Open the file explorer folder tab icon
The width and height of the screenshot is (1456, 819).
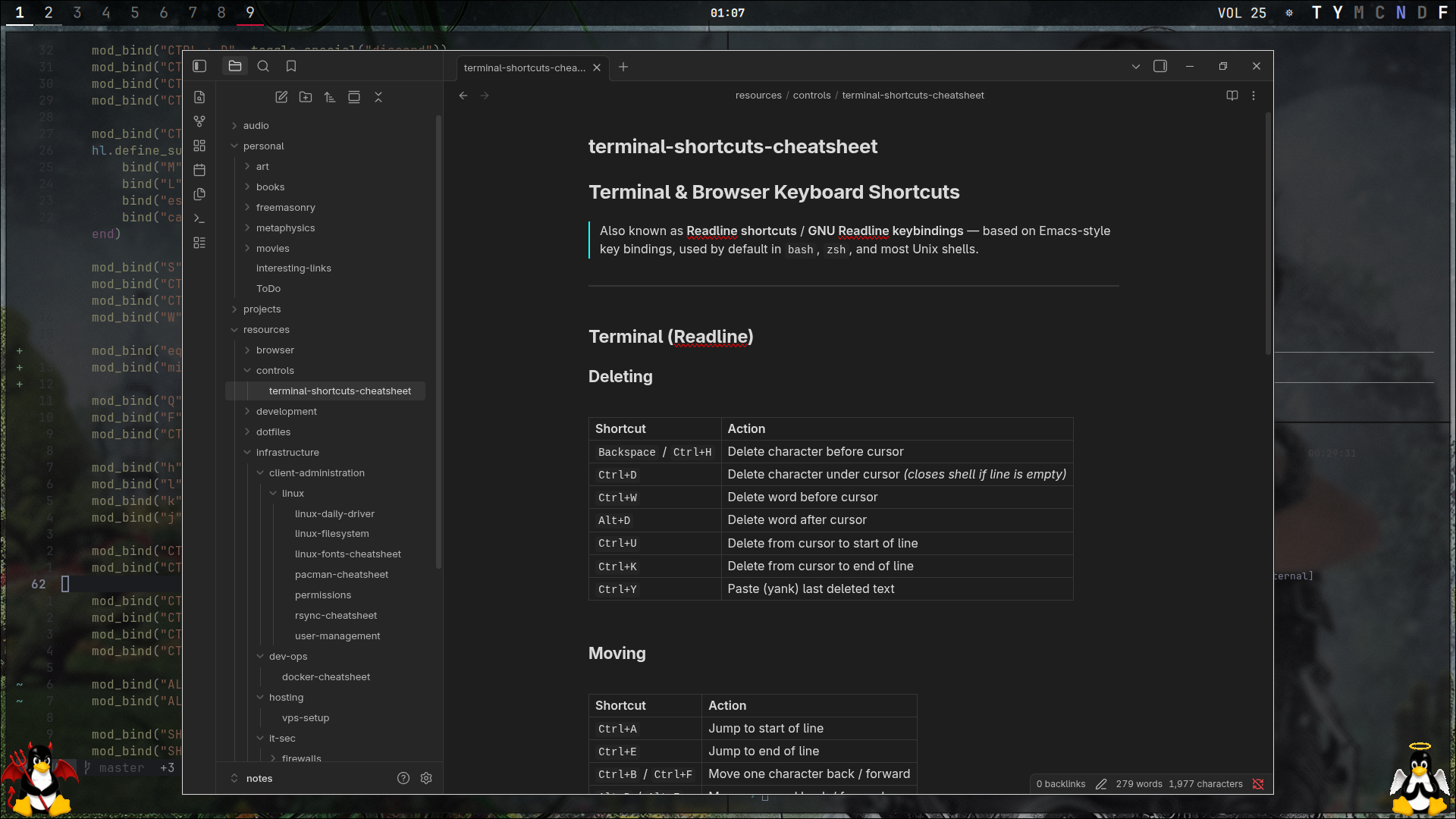(x=235, y=67)
